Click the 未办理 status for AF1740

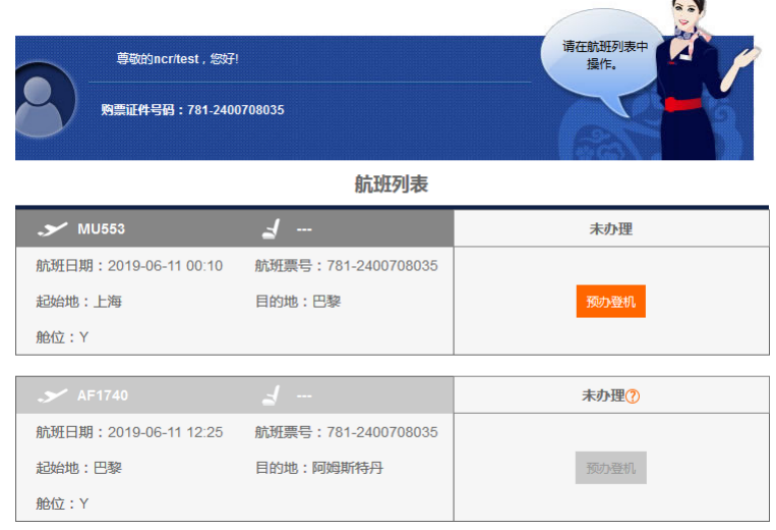click(x=603, y=396)
